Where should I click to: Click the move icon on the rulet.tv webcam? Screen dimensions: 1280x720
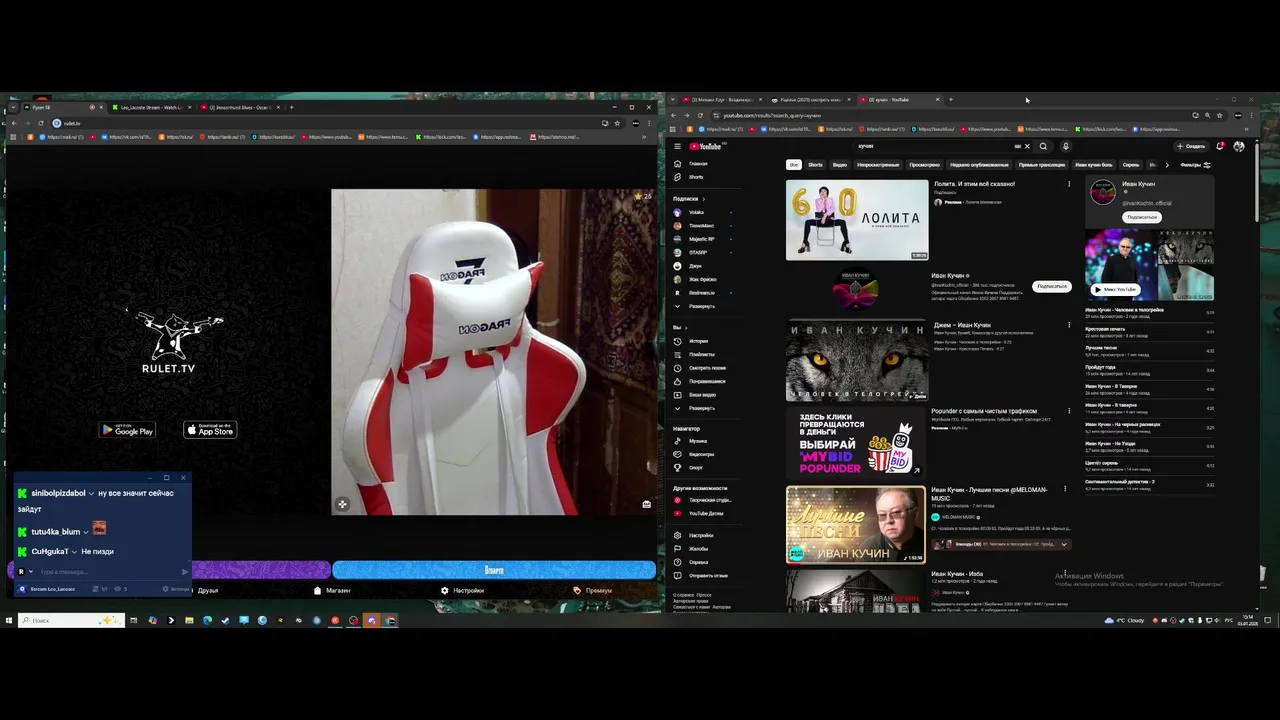click(x=342, y=504)
